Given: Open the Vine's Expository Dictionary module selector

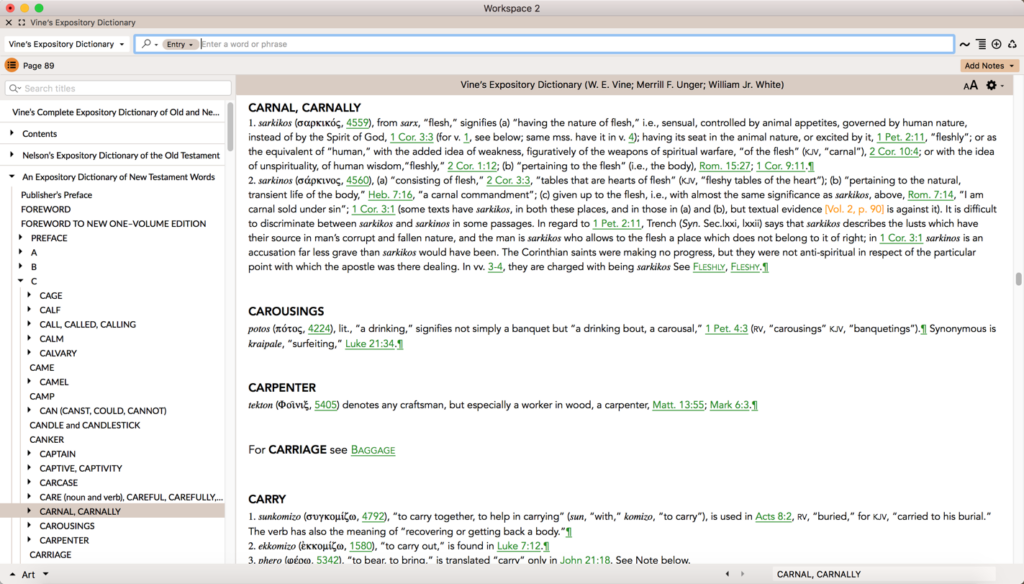Looking at the screenshot, I should coord(66,43).
